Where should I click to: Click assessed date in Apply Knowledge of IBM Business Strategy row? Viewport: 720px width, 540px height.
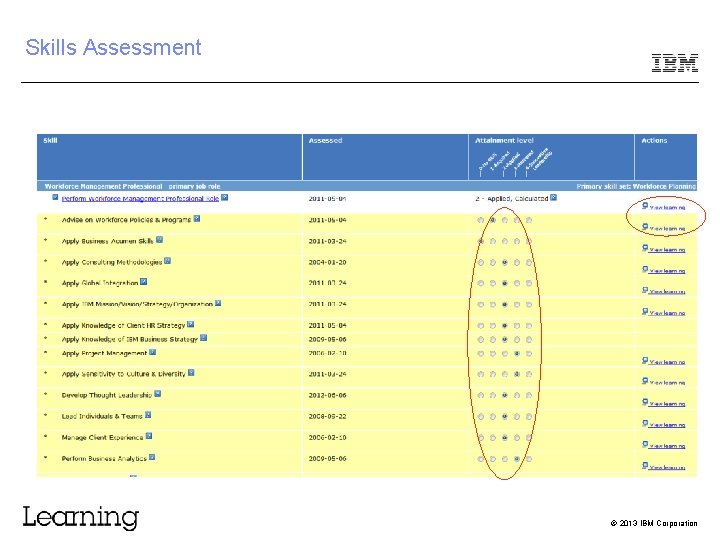tap(327, 339)
